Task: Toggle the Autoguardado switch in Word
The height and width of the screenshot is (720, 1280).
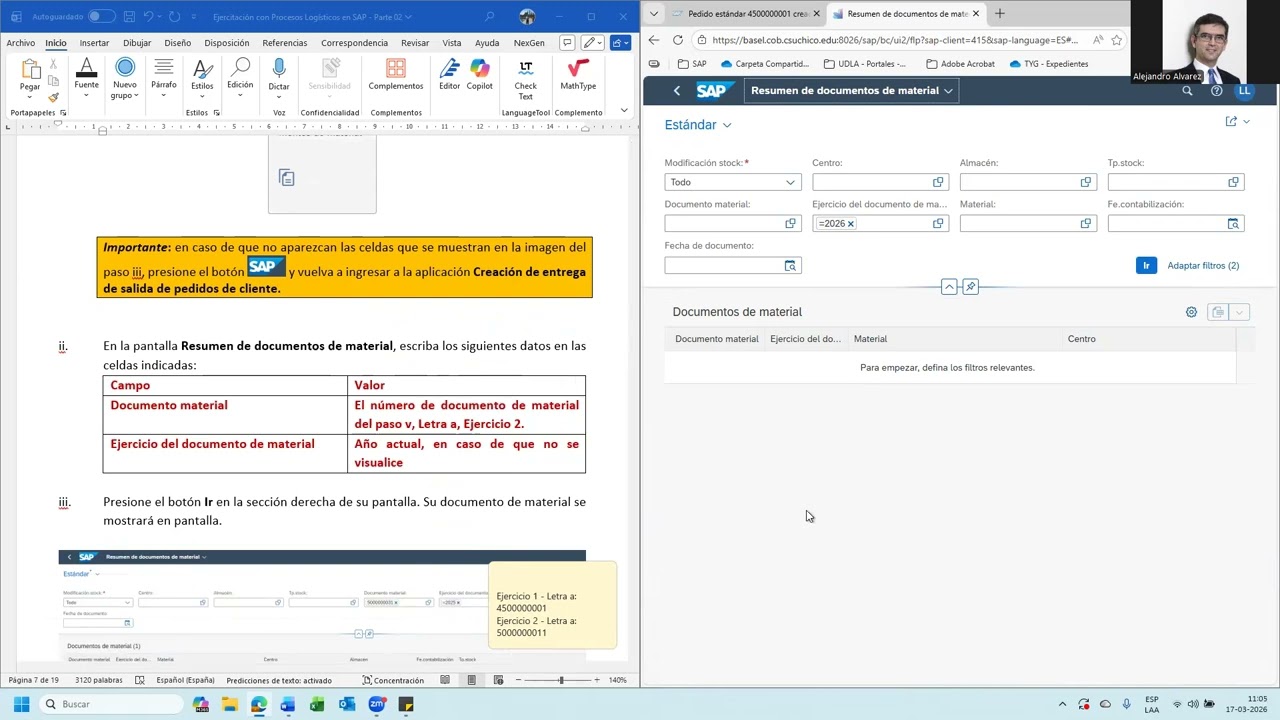Action: click(101, 17)
